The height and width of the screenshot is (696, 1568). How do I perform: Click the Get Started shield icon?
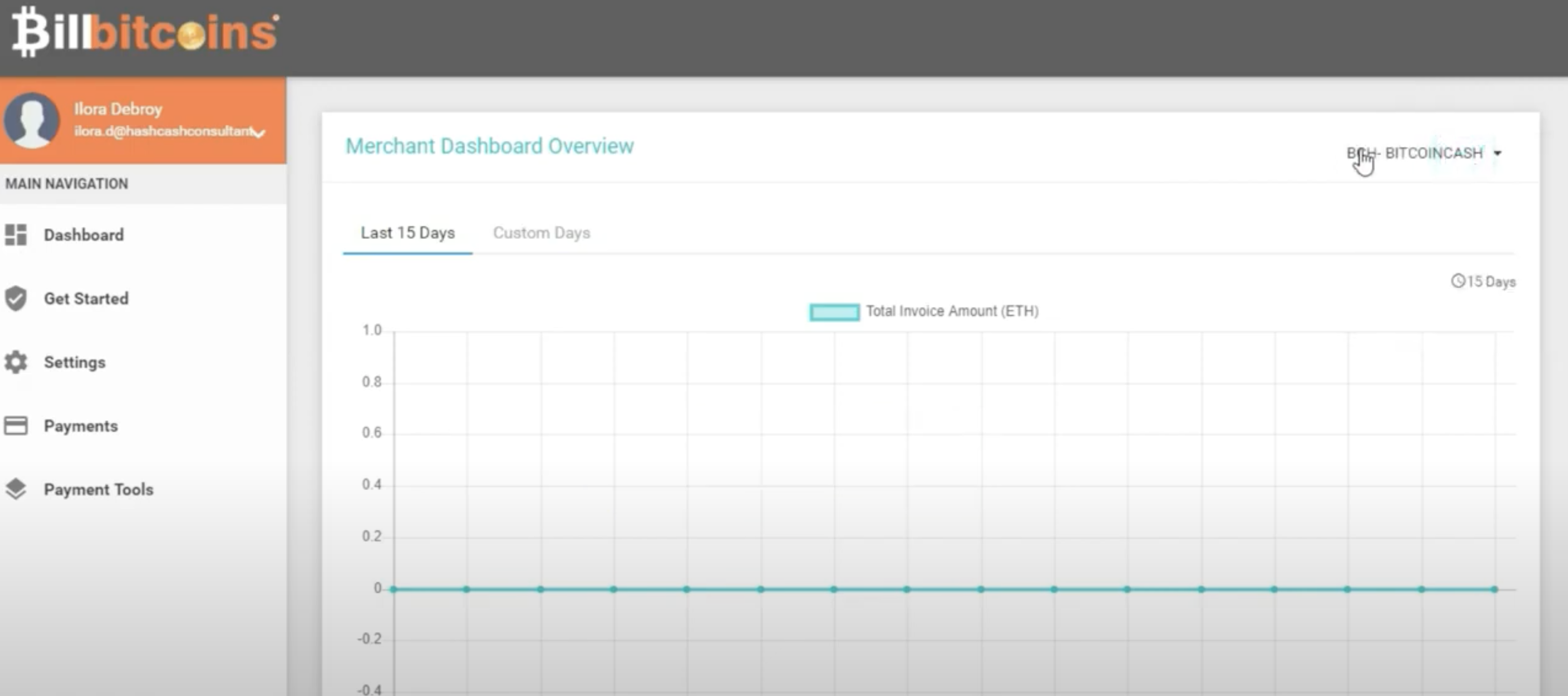16,298
